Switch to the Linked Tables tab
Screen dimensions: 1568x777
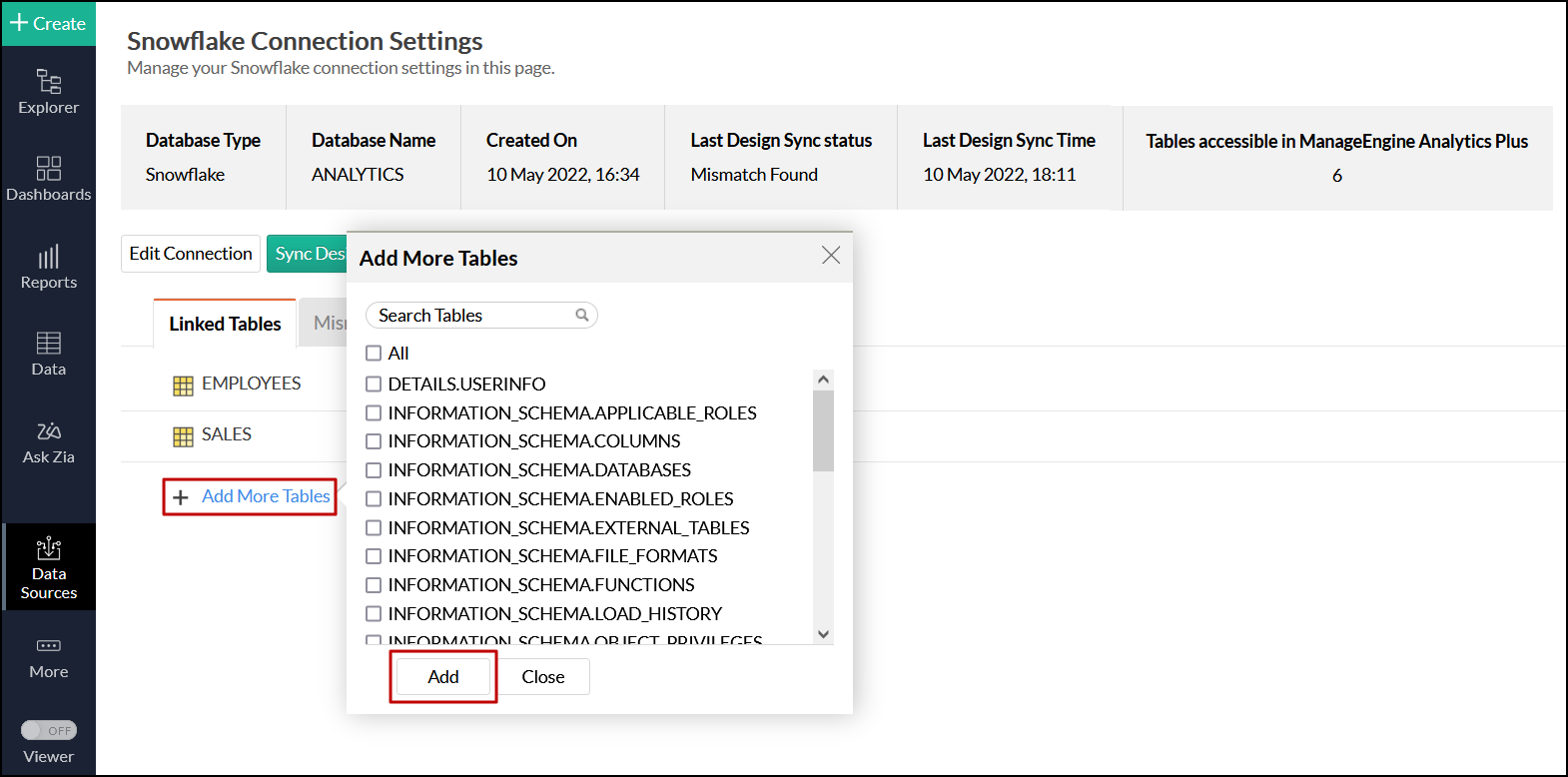[x=225, y=324]
